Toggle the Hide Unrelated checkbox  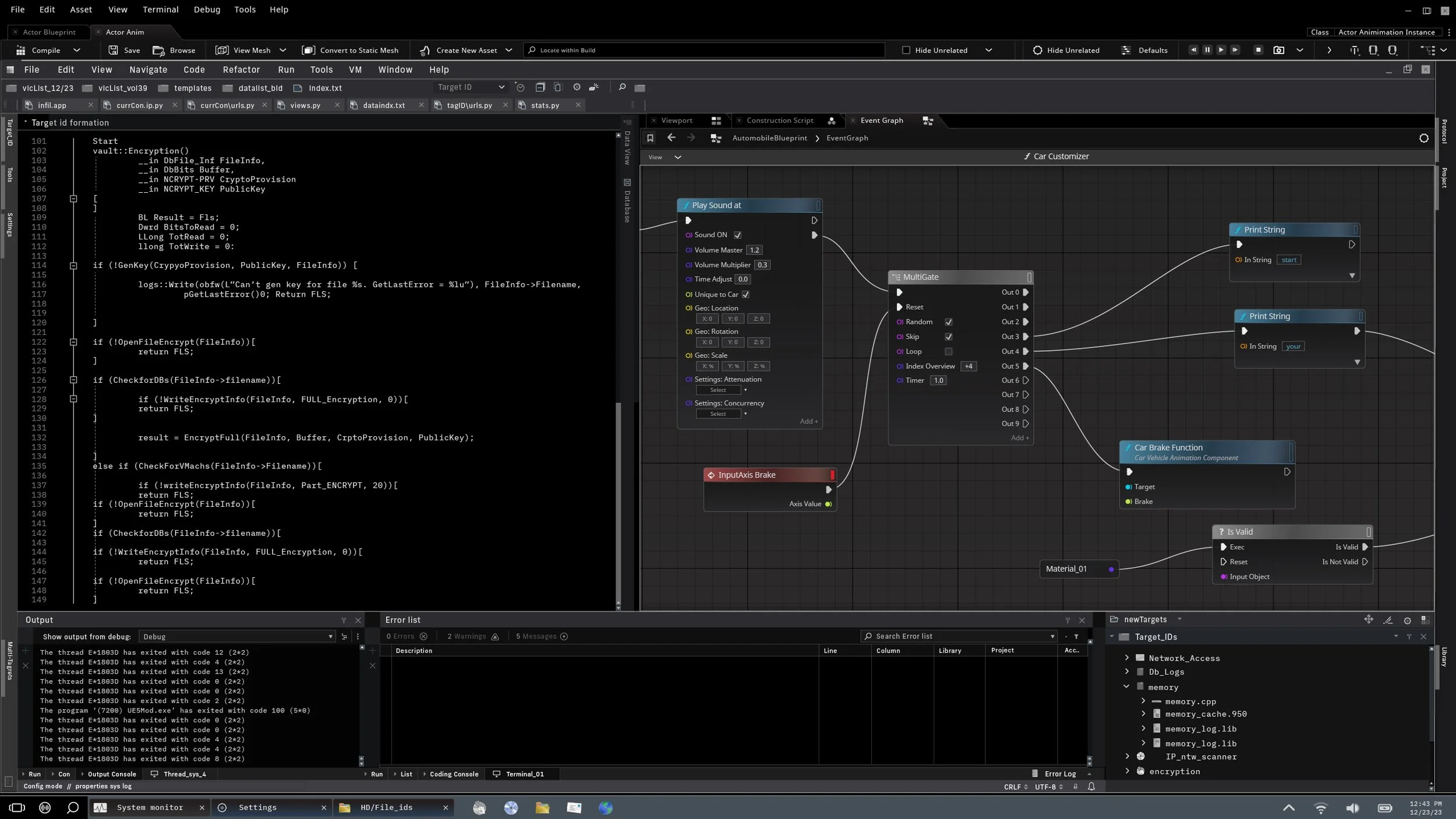pyautogui.click(x=906, y=51)
